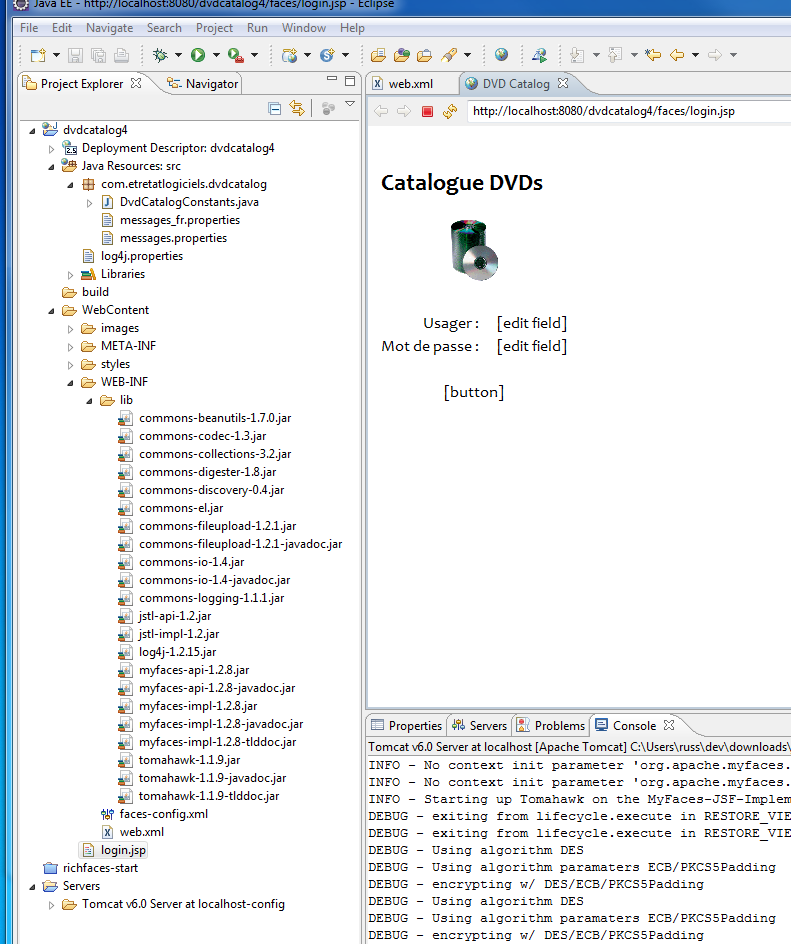
Task: Click Collapse All in Project Explorer
Action: (275, 109)
